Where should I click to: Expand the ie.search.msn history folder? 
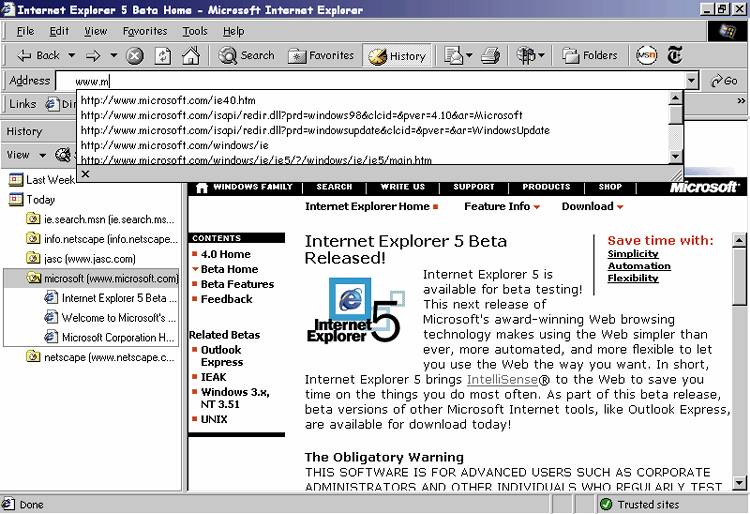[100, 219]
